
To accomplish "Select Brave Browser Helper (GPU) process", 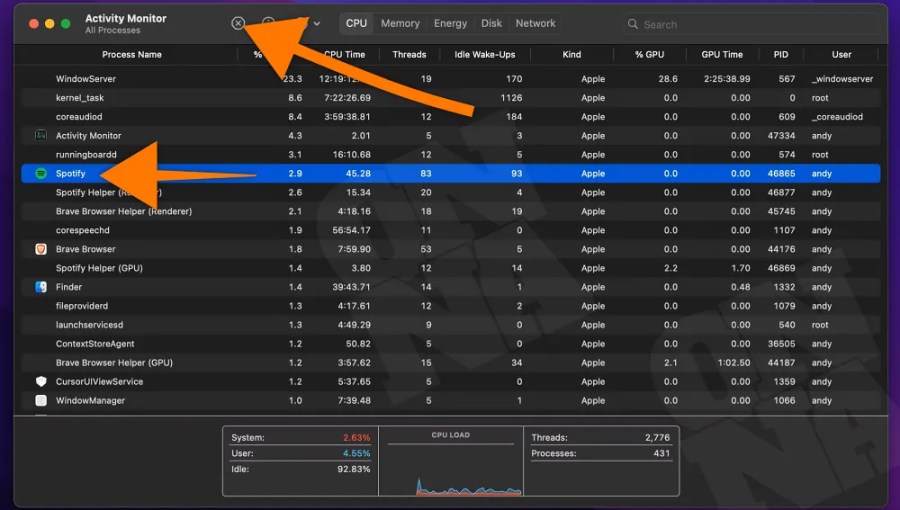I will pos(114,363).
